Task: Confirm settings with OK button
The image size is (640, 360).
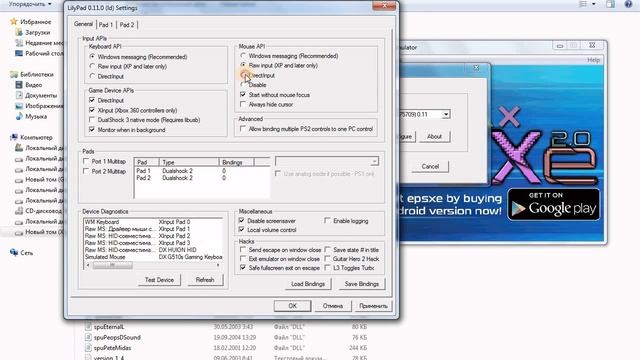Action: click(x=292, y=306)
